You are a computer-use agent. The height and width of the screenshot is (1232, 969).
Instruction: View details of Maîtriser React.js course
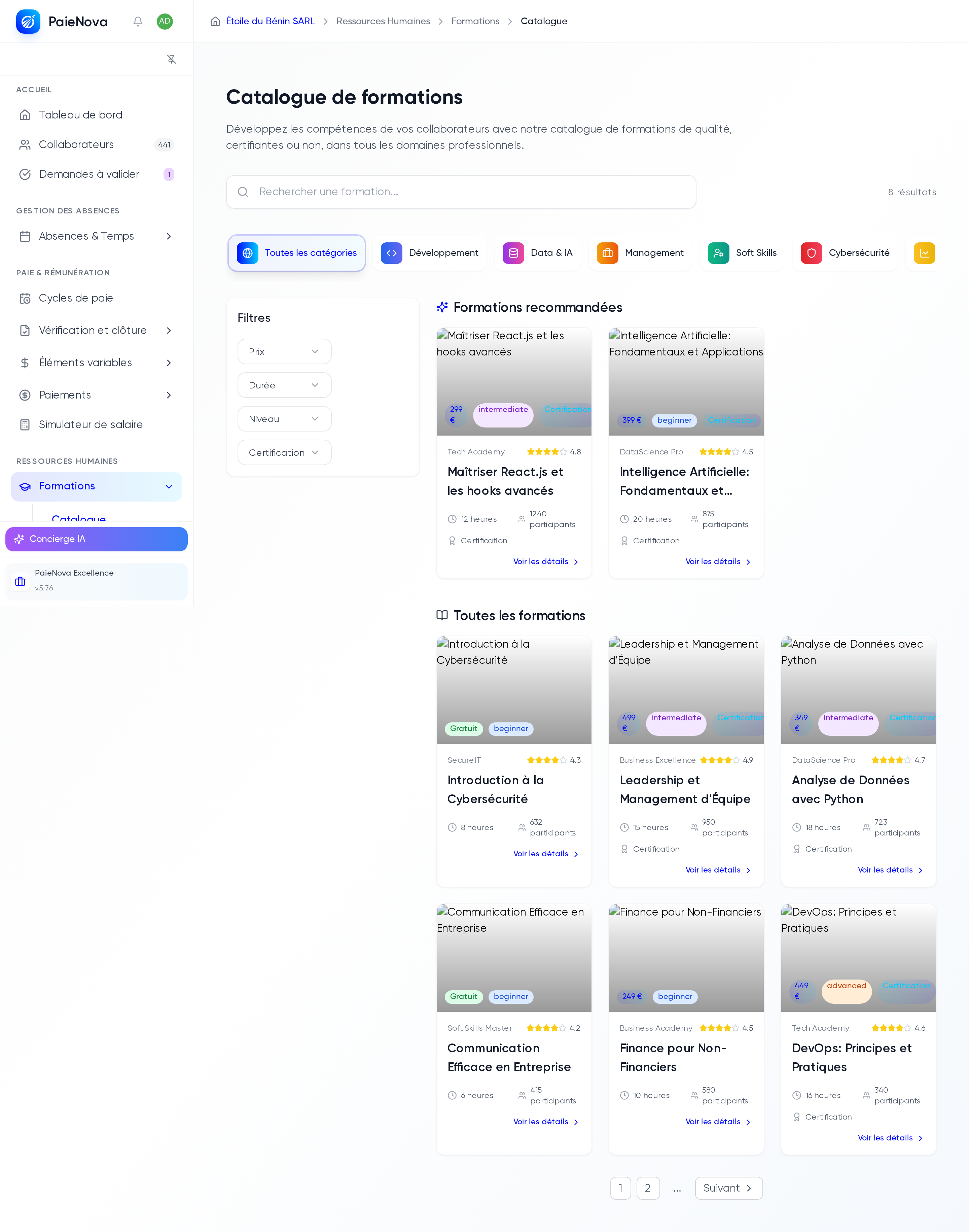[545, 562]
